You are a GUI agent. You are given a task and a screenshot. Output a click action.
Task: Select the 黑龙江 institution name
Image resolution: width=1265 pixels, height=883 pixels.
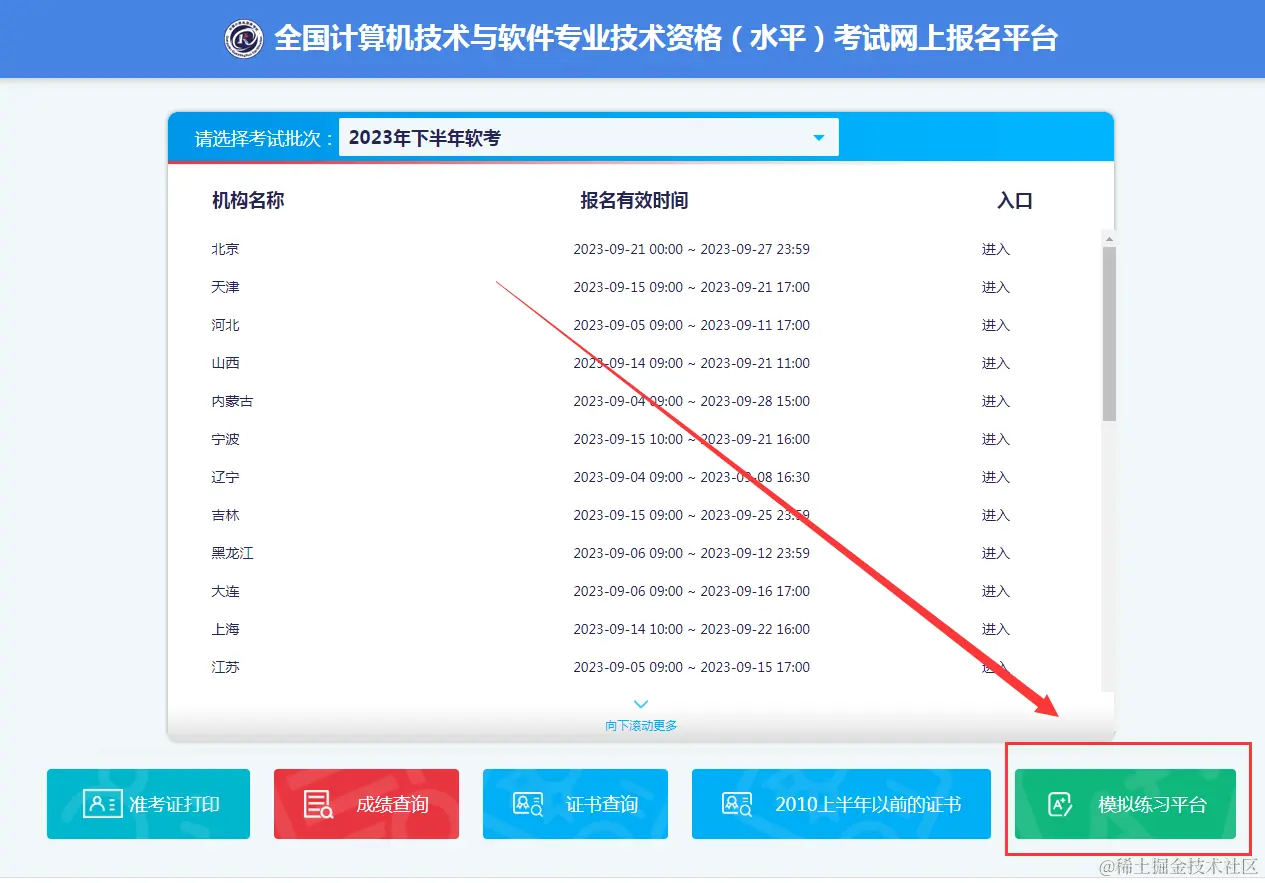tap(232, 553)
